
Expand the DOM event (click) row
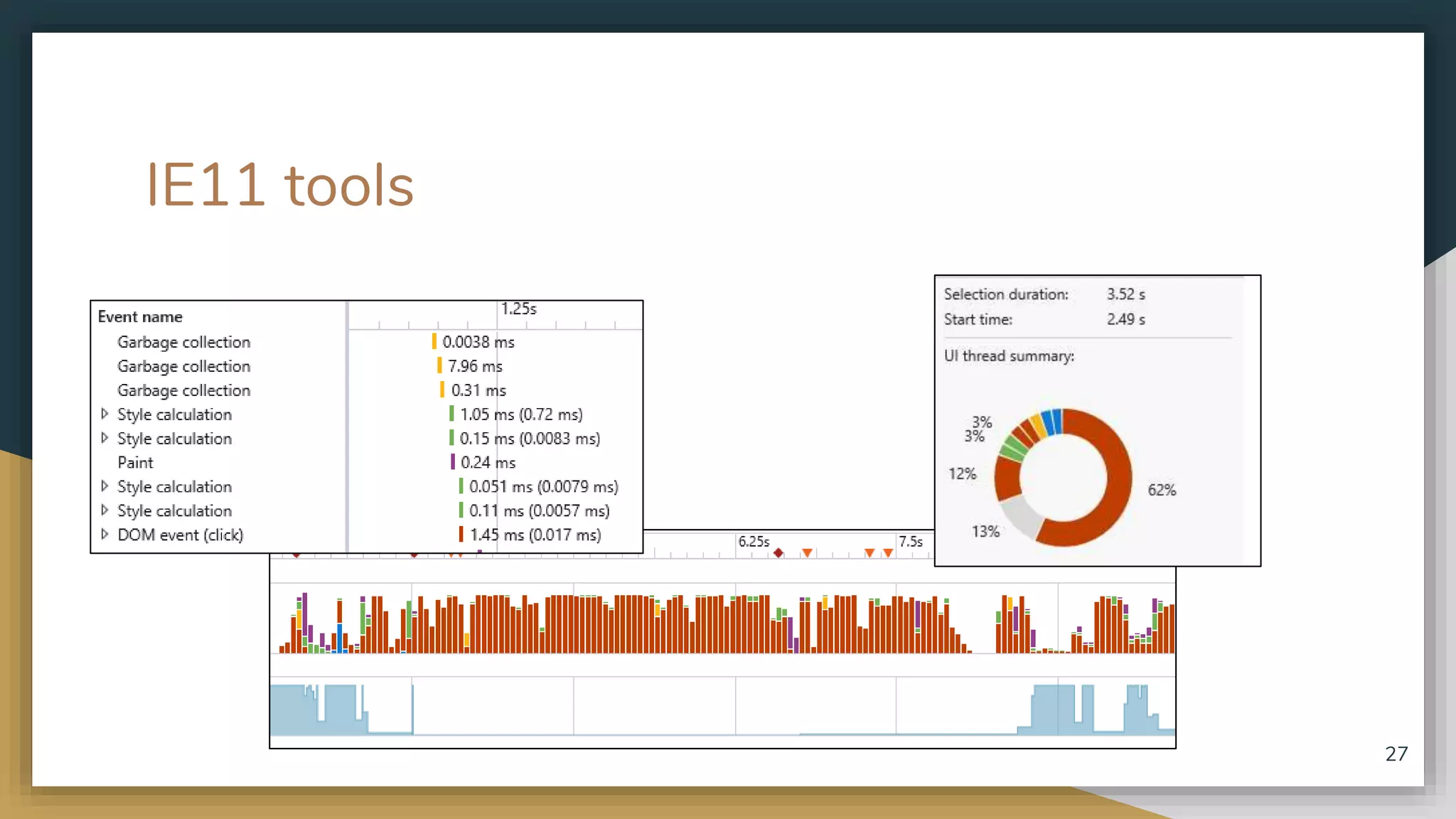tap(105, 534)
